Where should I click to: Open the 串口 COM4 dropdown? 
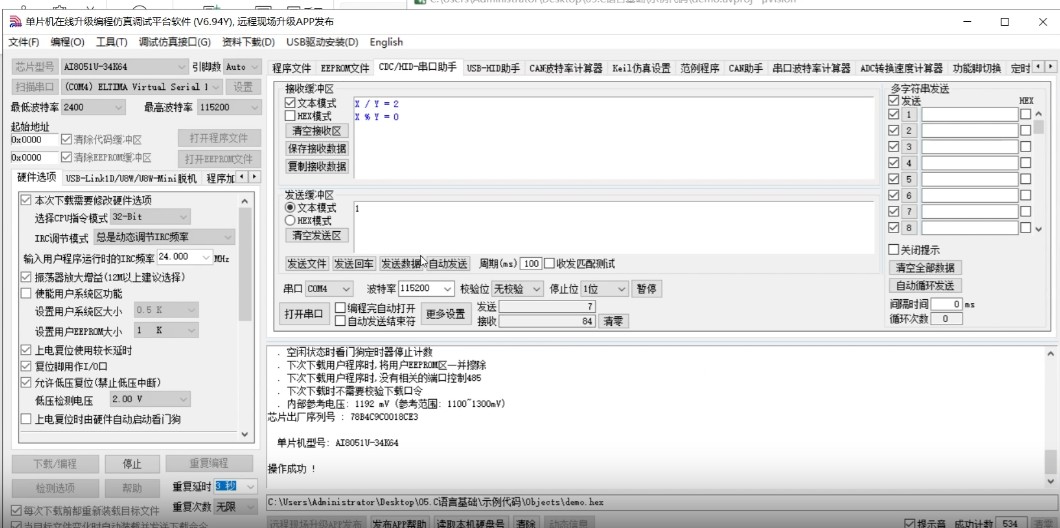click(x=329, y=289)
